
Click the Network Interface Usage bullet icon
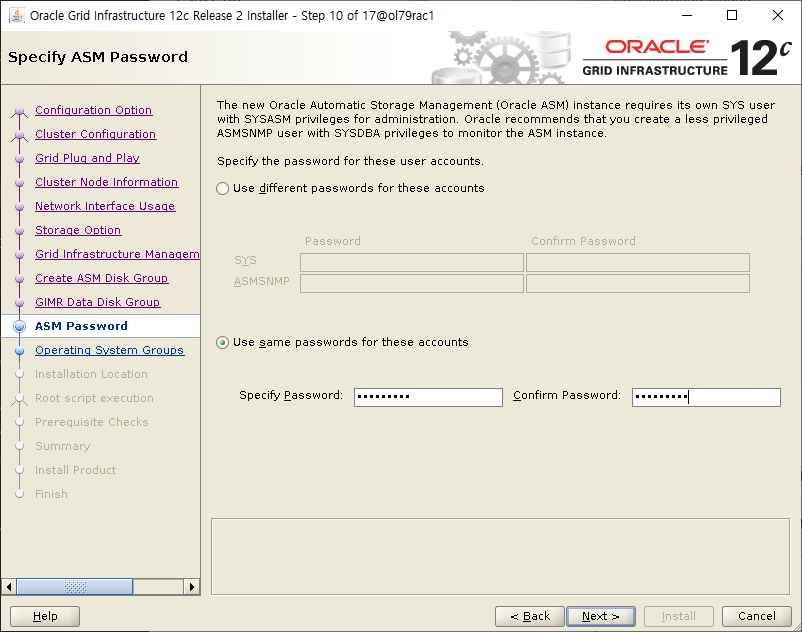pyautogui.click(x=19, y=207)
